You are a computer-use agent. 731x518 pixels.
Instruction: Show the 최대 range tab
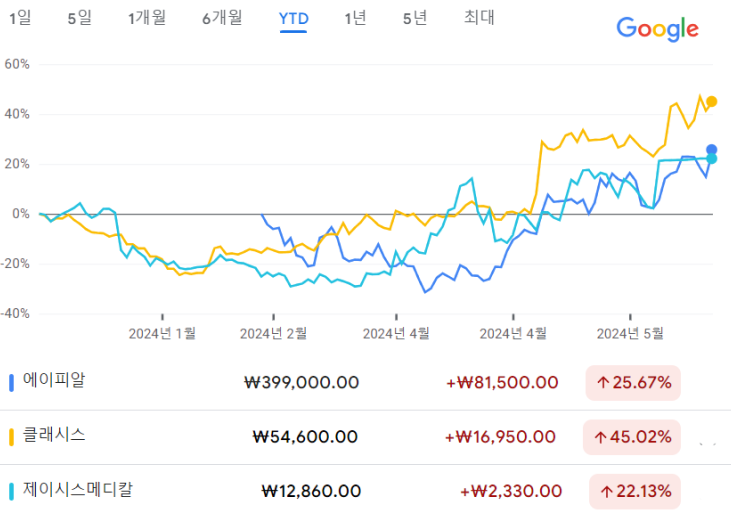479,18
